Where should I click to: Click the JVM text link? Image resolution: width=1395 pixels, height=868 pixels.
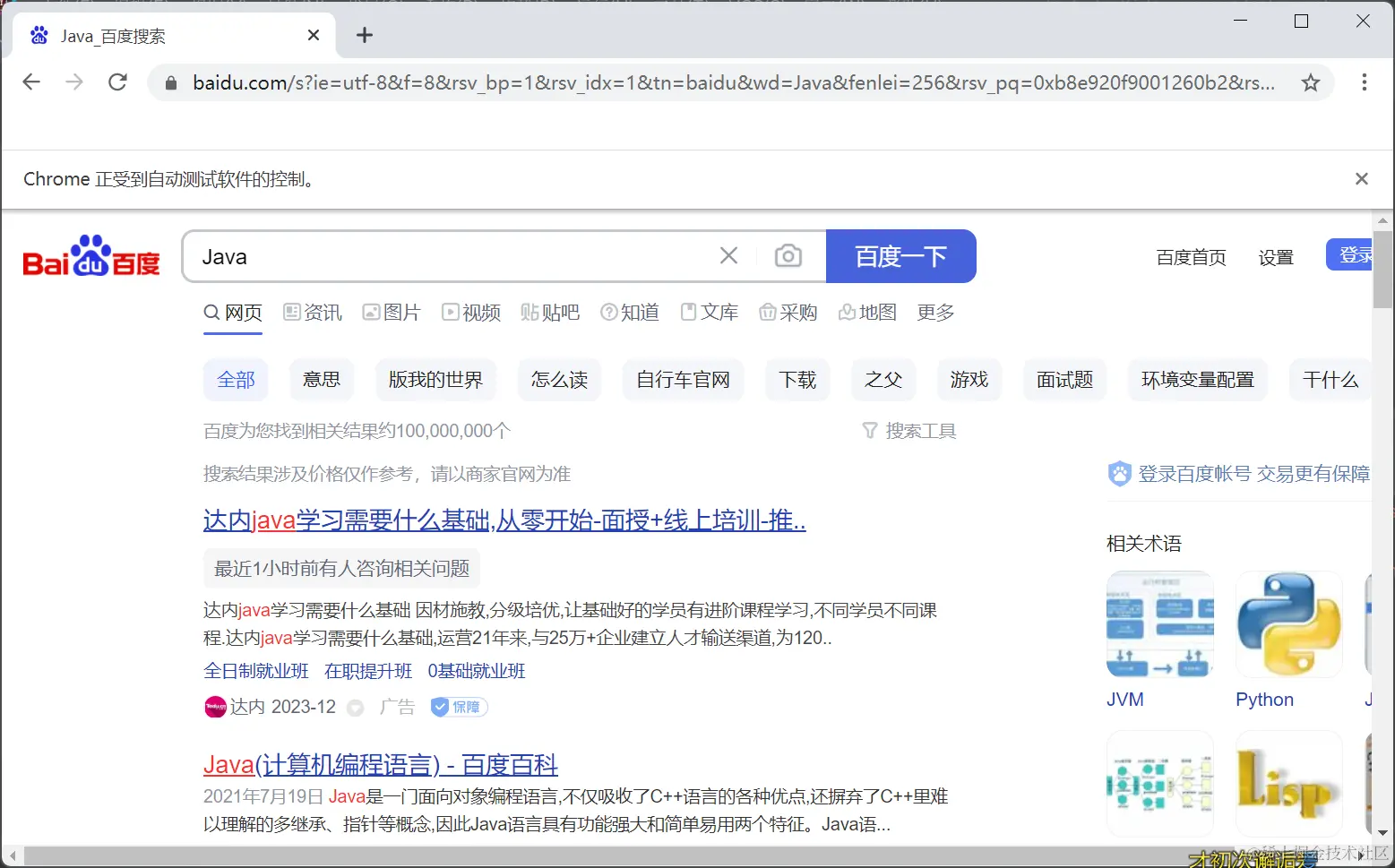[1125, 700]
